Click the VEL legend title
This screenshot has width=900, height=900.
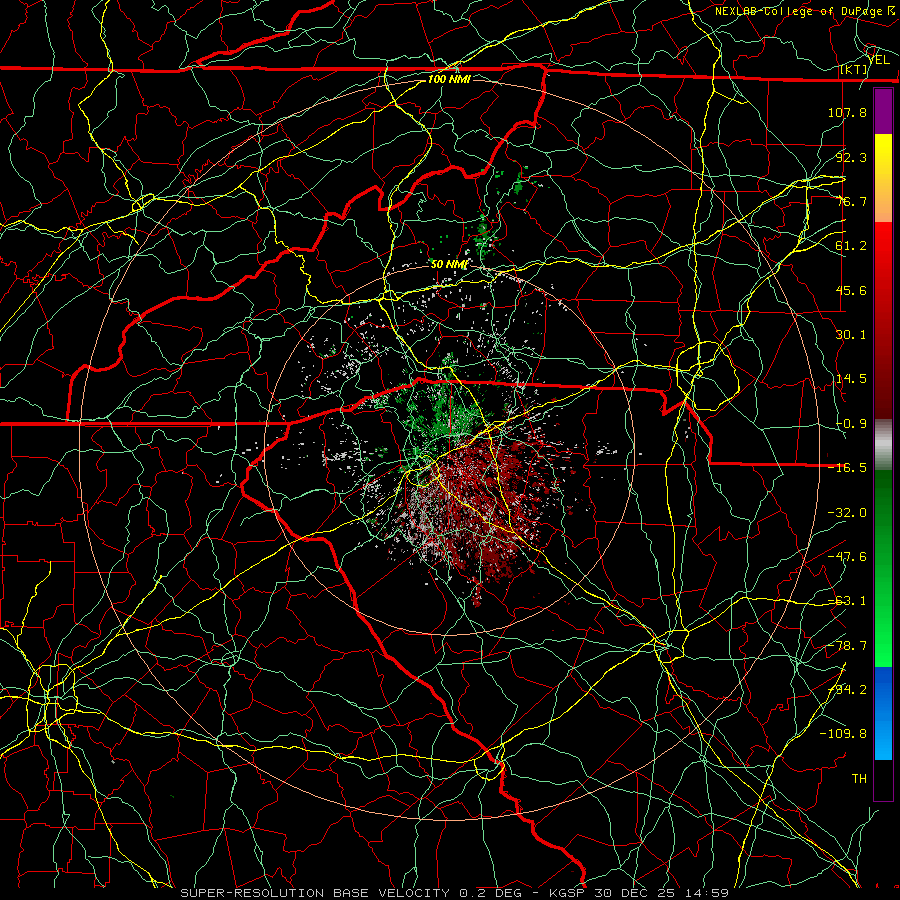pyautogui.click(x=878, y=60)
